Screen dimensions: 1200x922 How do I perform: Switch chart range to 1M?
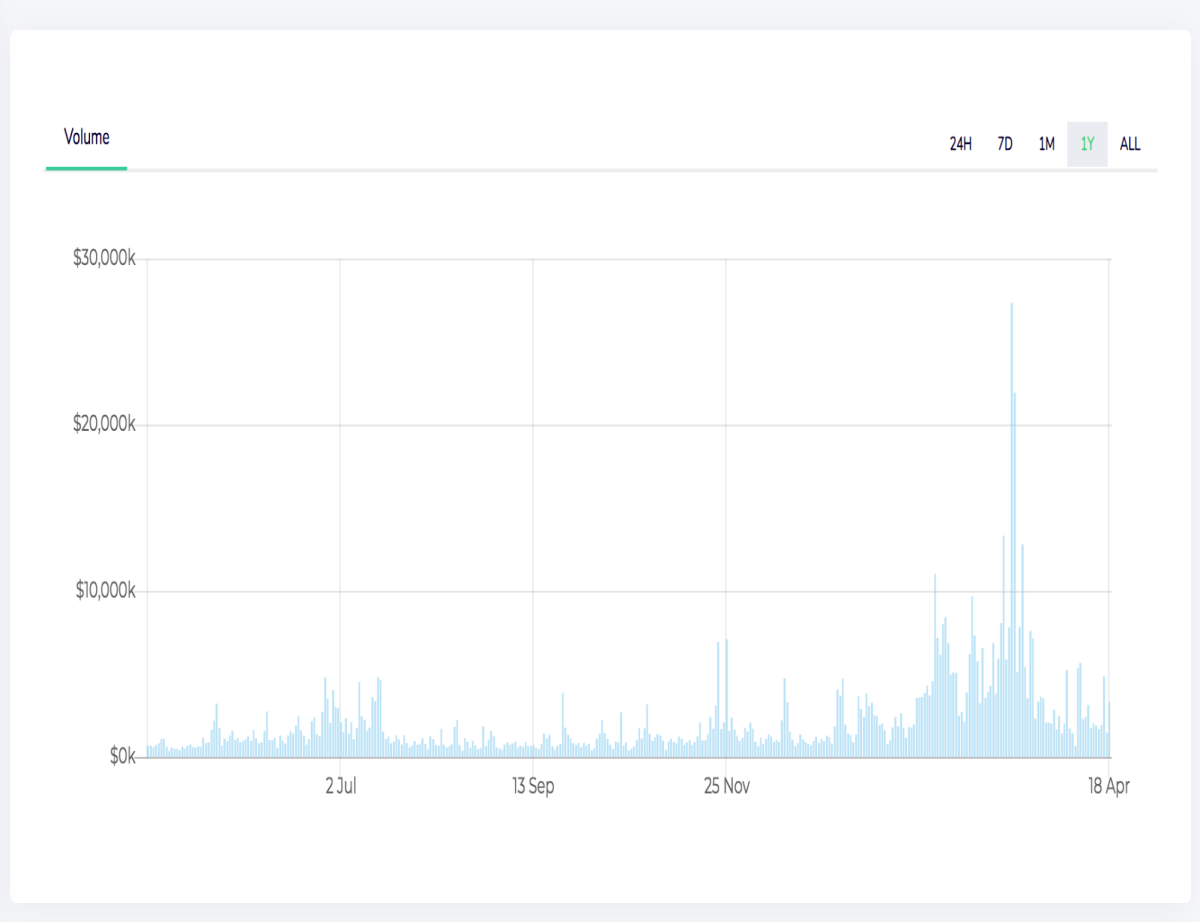(1046, 144)
